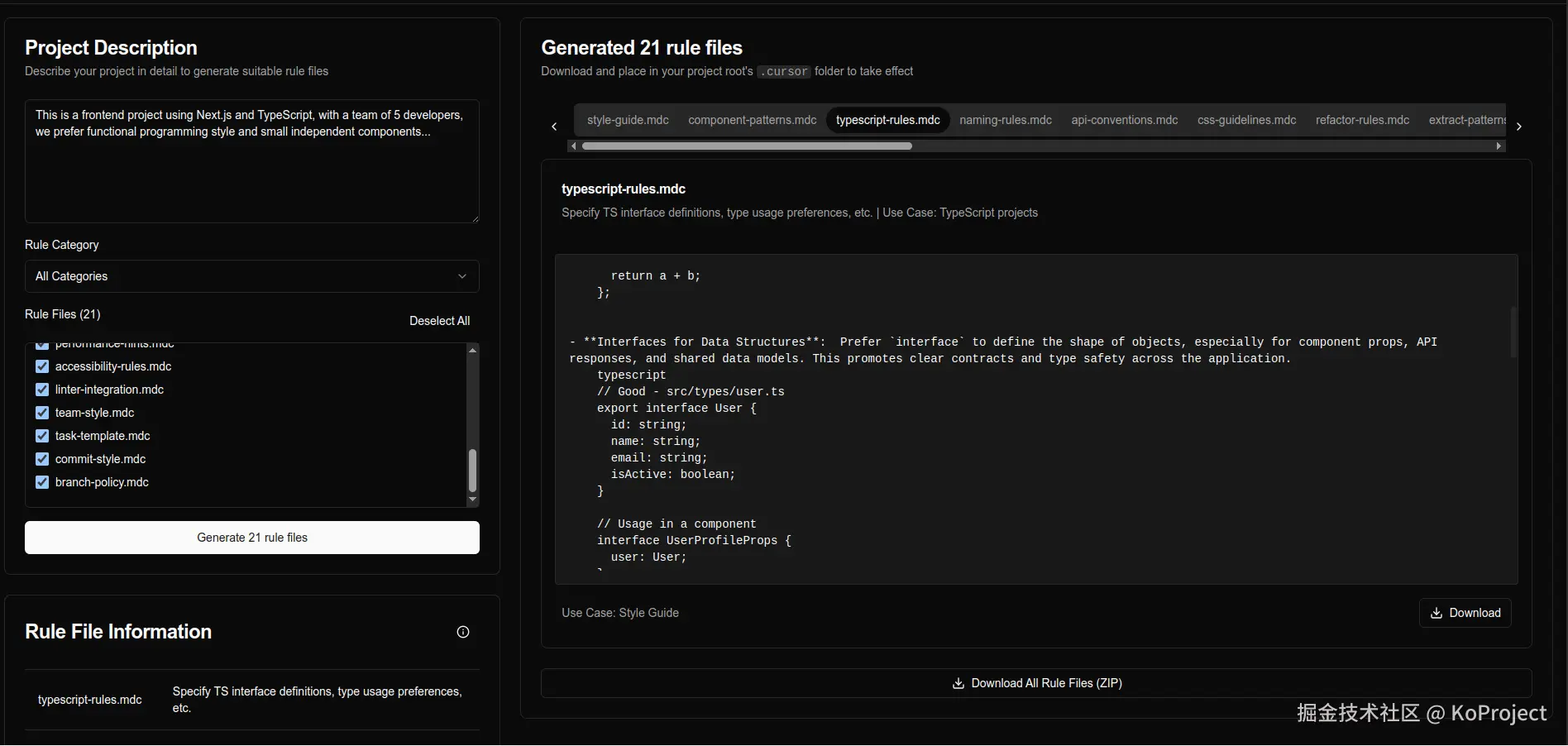1568x746 pixels.
Task: Click Download All Rule Files (ZIP)
Action: (1035, 683)
